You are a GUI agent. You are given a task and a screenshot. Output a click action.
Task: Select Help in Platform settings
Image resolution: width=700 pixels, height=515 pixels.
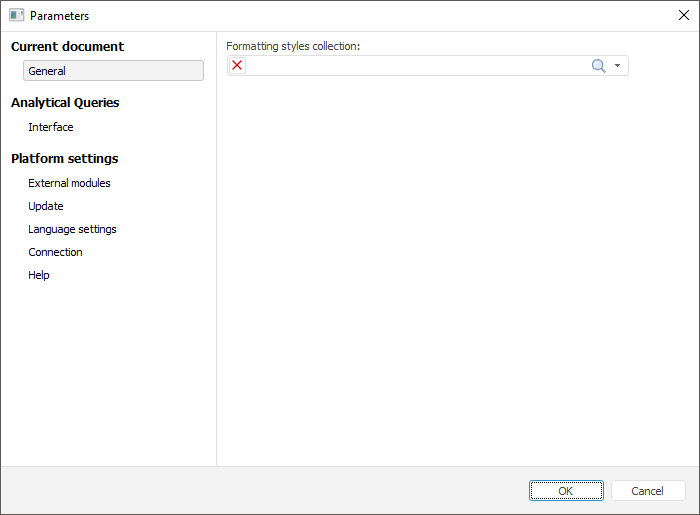tap(39, 275)
